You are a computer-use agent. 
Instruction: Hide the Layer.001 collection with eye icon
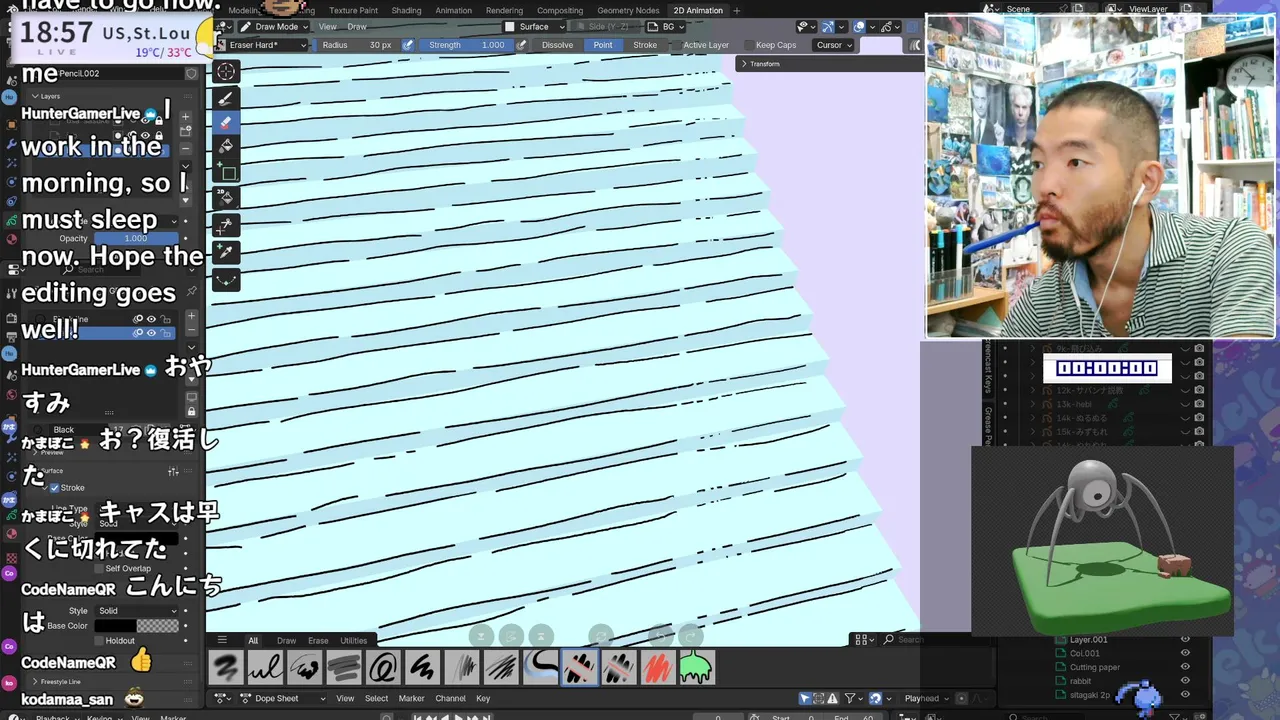pyautogui.click(x=1185, y=639)
